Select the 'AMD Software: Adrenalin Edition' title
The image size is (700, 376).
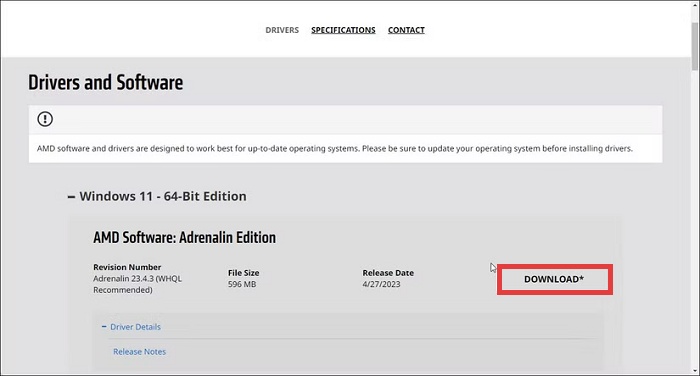(184, 237)
